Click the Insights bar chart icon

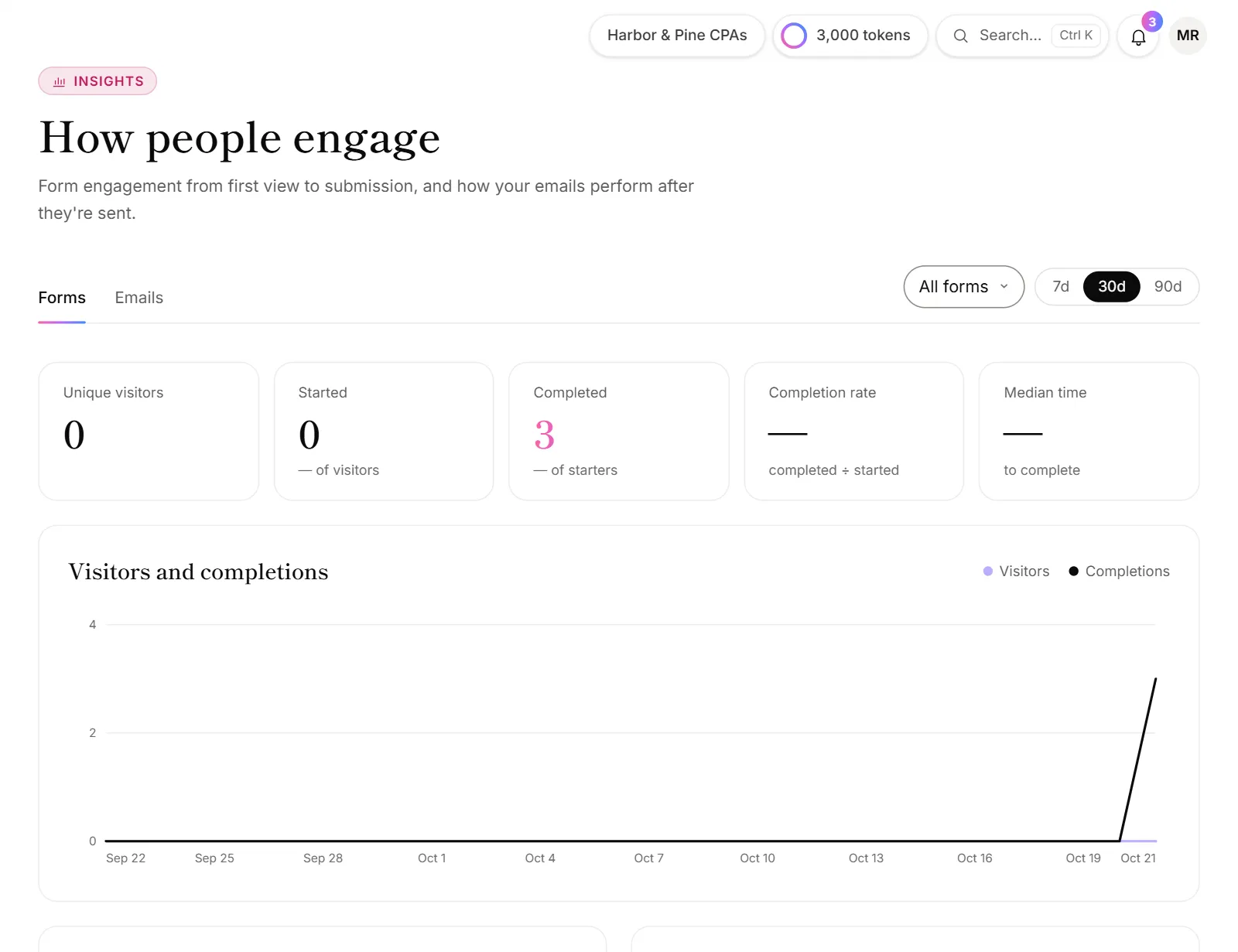(x=59, y=81)
